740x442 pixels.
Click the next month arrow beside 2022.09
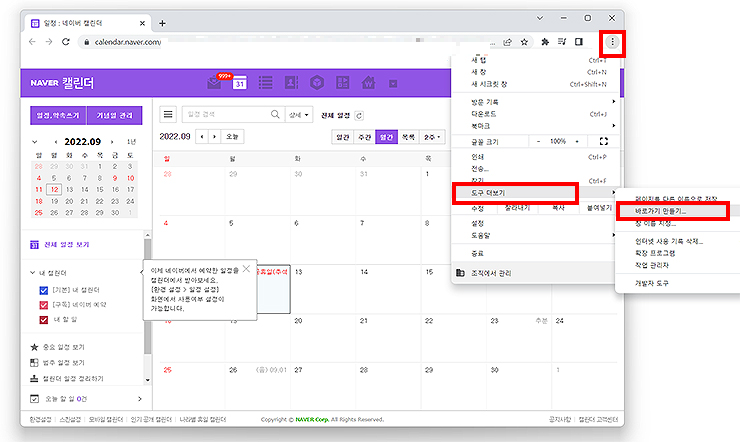214,137
